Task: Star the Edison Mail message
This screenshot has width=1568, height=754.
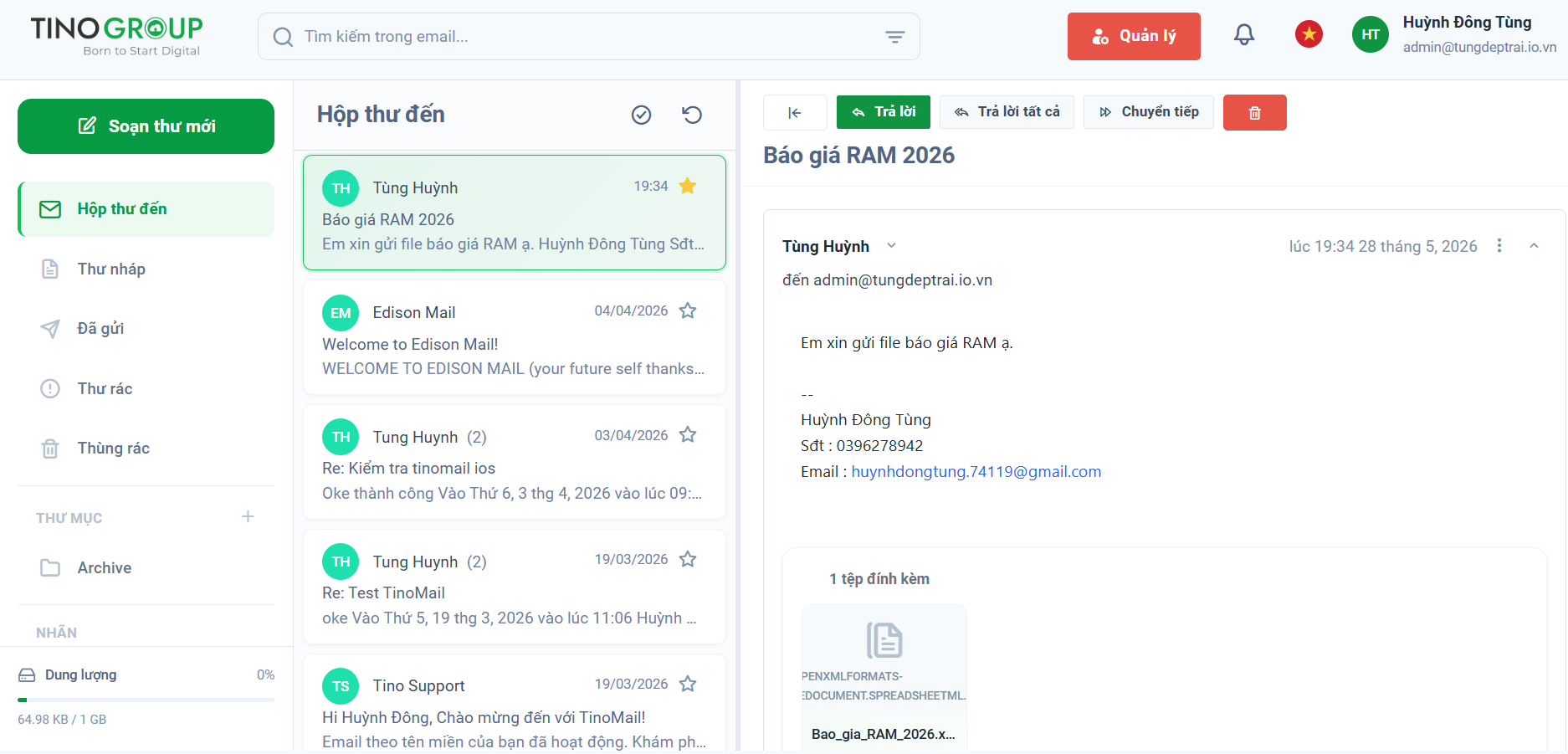Action: [688, 310]
